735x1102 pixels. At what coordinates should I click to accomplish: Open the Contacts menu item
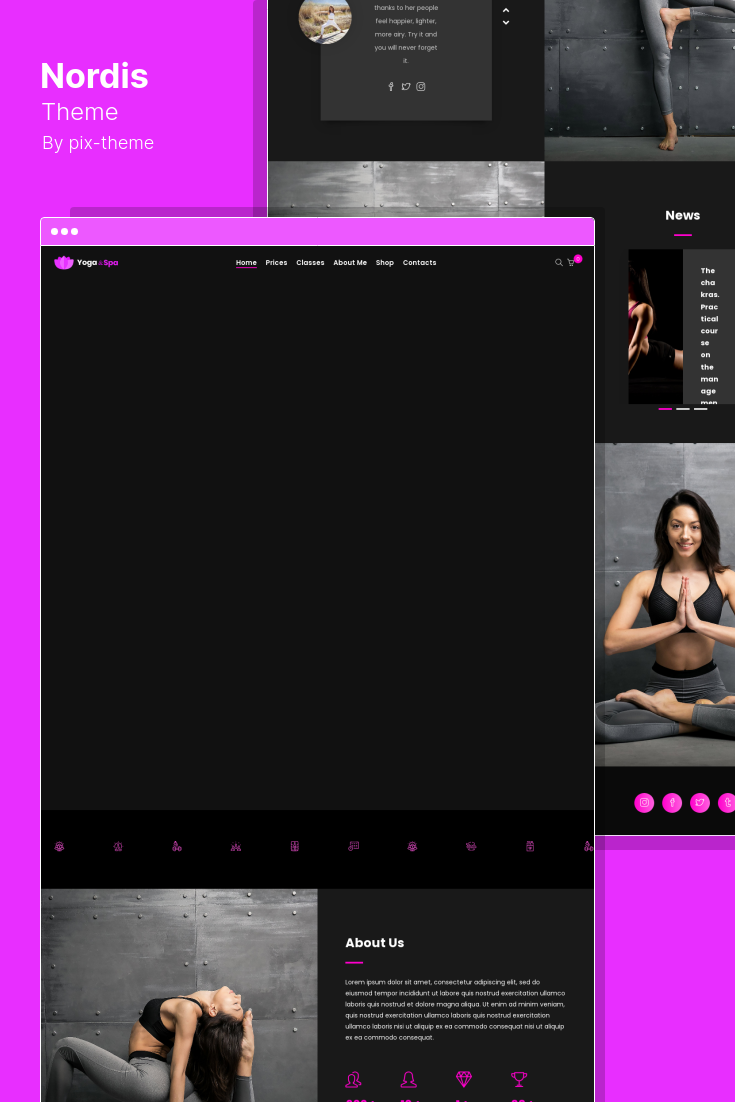[419, 263]
